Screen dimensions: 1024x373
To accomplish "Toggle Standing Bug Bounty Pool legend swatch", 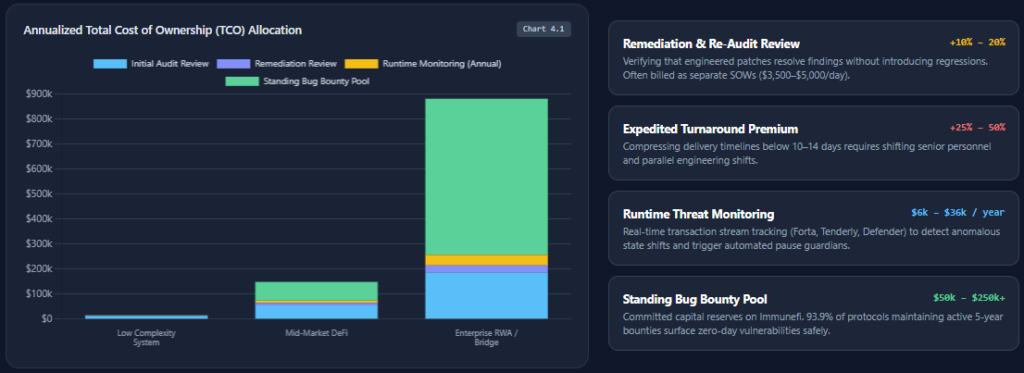I will (242, 82).
